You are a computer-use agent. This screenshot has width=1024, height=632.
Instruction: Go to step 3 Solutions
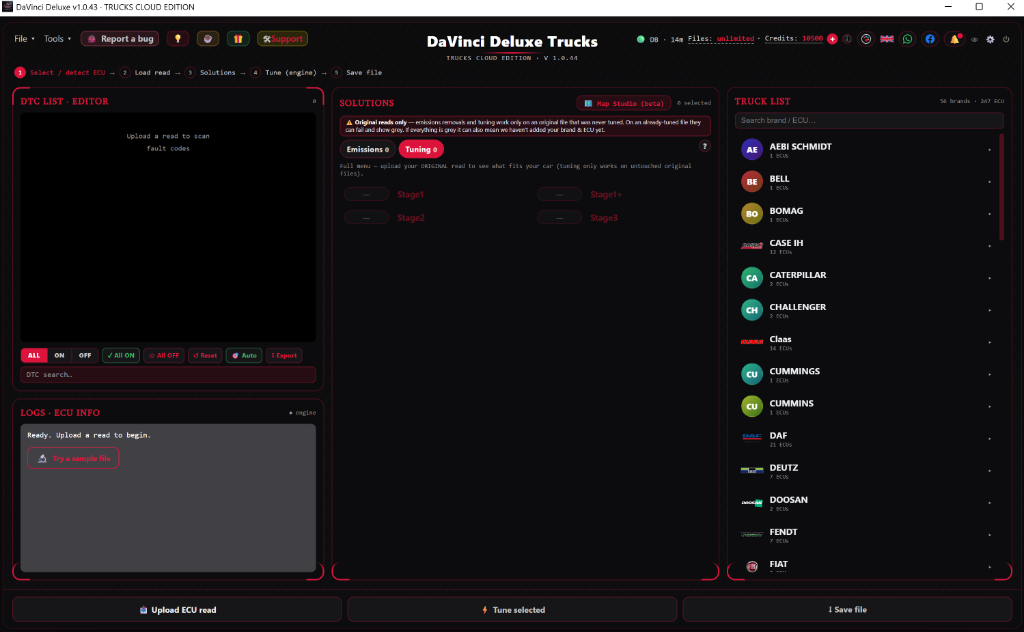tap(211, 72)
